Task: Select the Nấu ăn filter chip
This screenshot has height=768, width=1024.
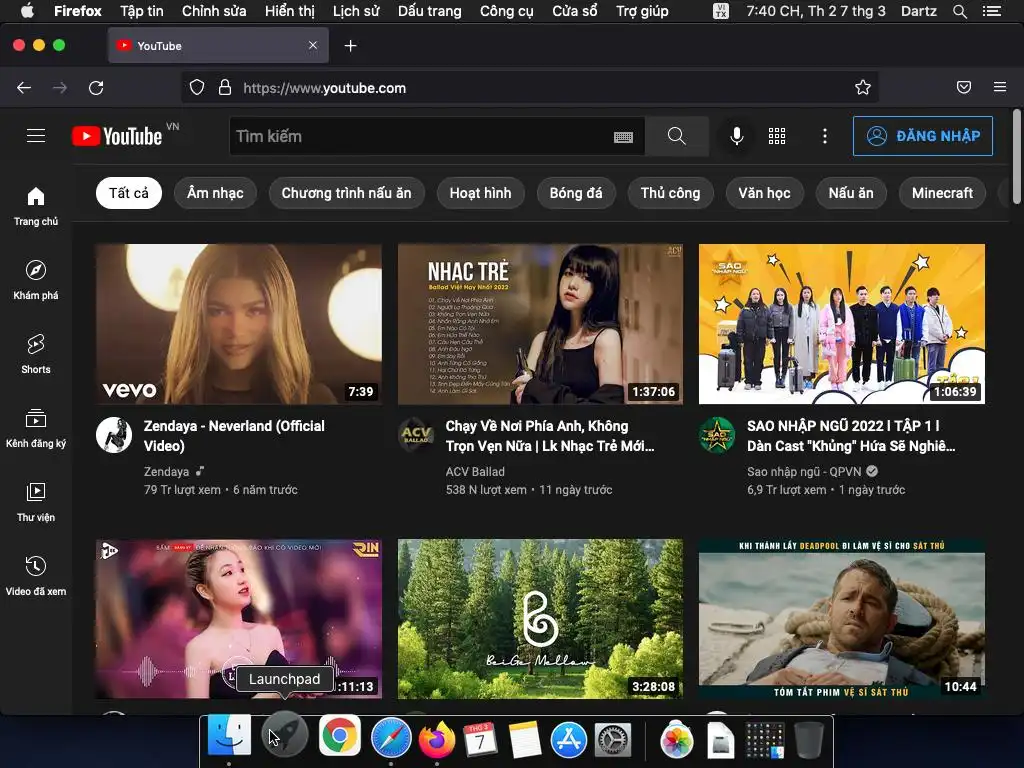Action: pos(851,193)
